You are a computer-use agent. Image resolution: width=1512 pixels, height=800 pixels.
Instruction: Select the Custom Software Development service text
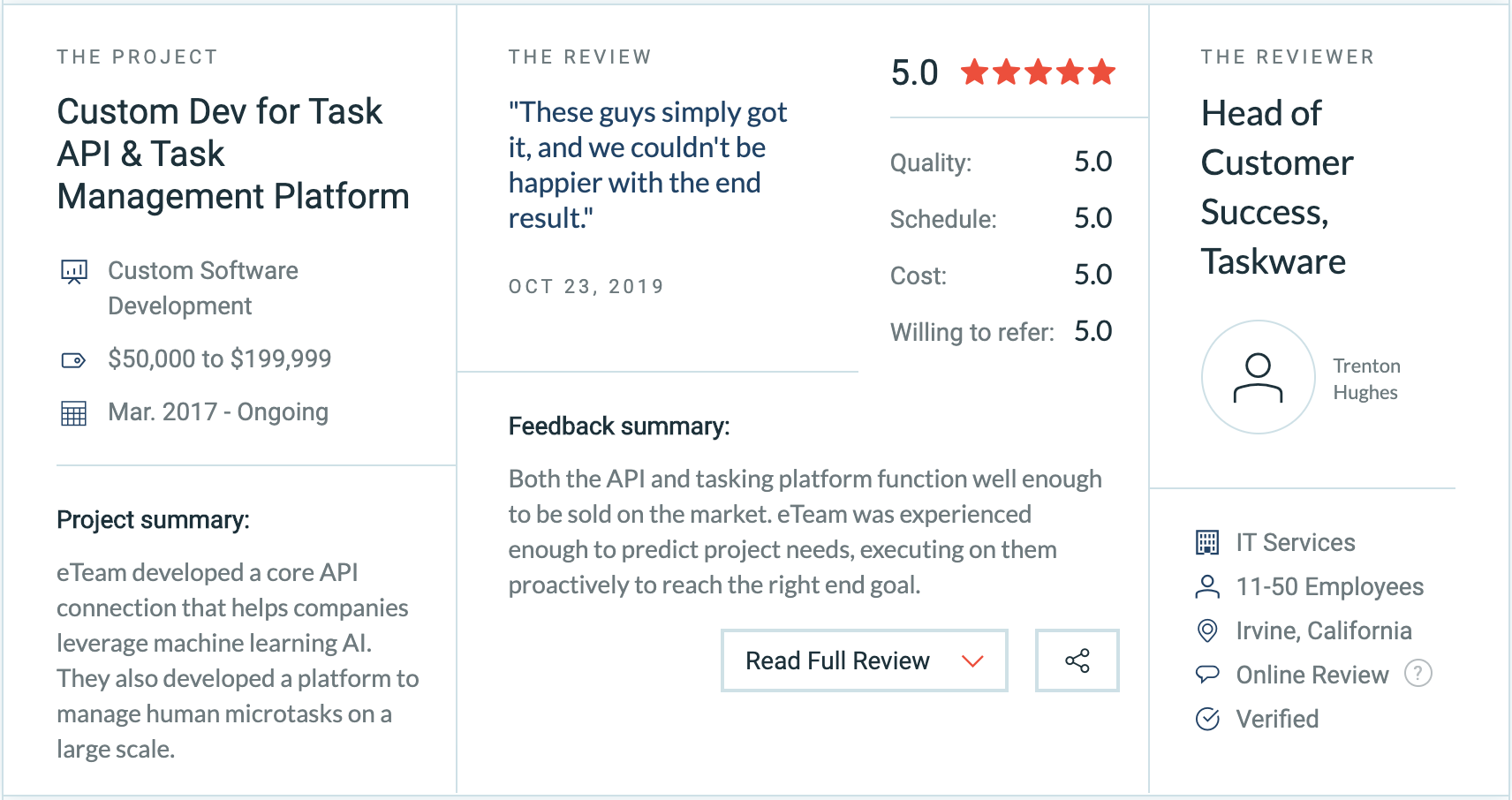pyautogui.click(x=203, y=288)
